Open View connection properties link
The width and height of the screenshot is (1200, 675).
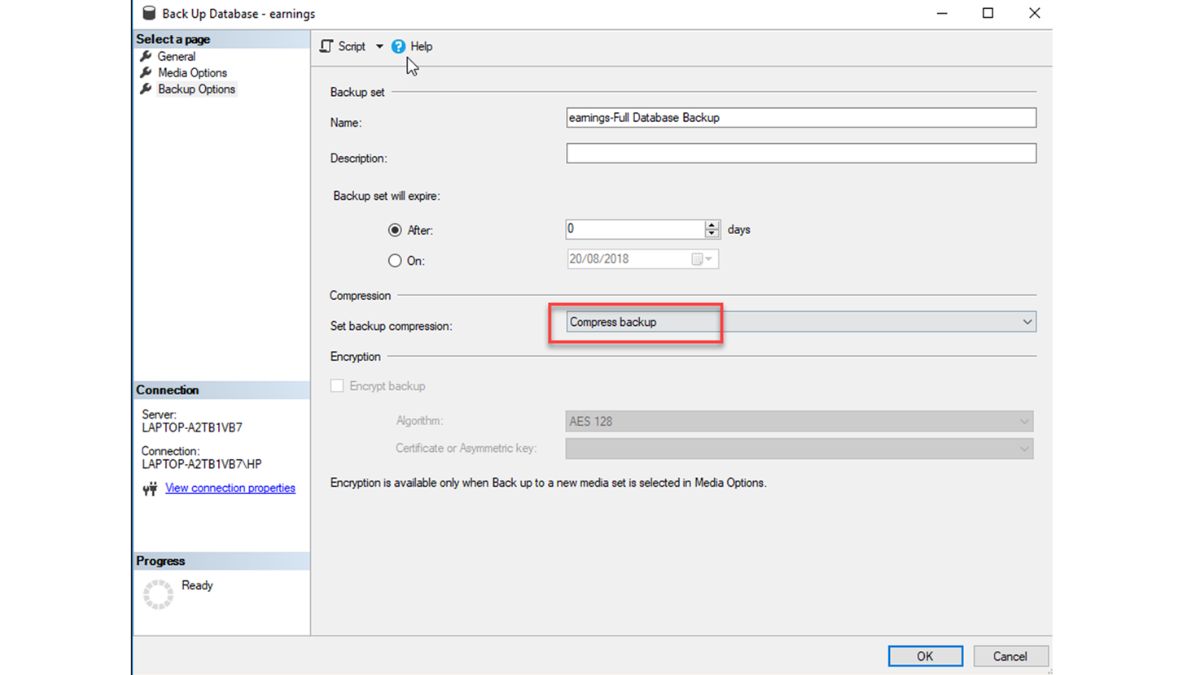pyautogui.click(x=229, y=488)
